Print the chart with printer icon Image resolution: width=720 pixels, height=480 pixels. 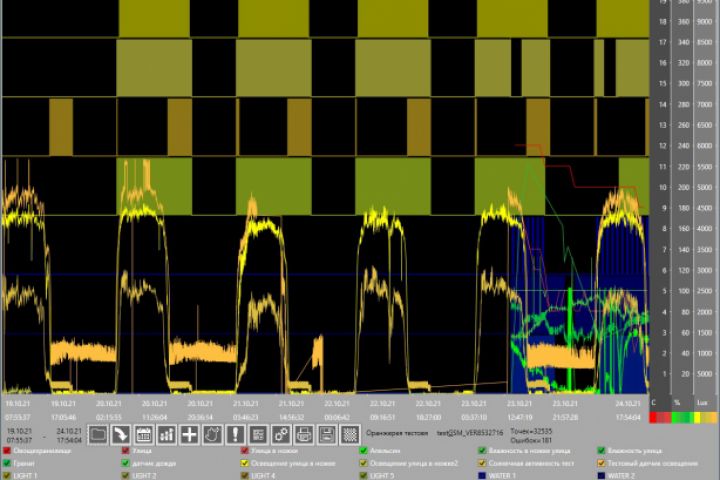[x=304, y=435]
